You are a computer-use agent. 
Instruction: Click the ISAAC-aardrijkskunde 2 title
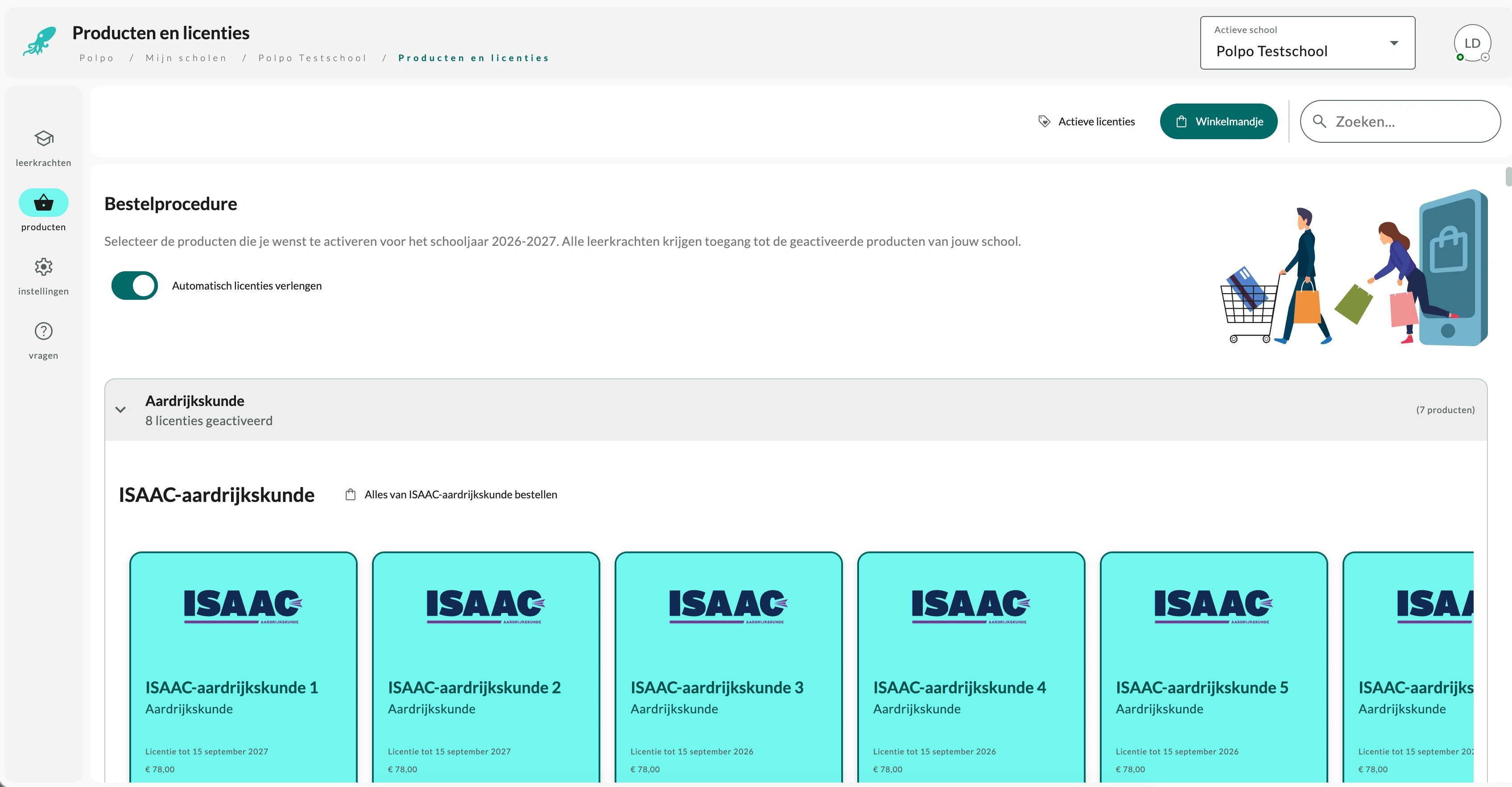(474, 688)
